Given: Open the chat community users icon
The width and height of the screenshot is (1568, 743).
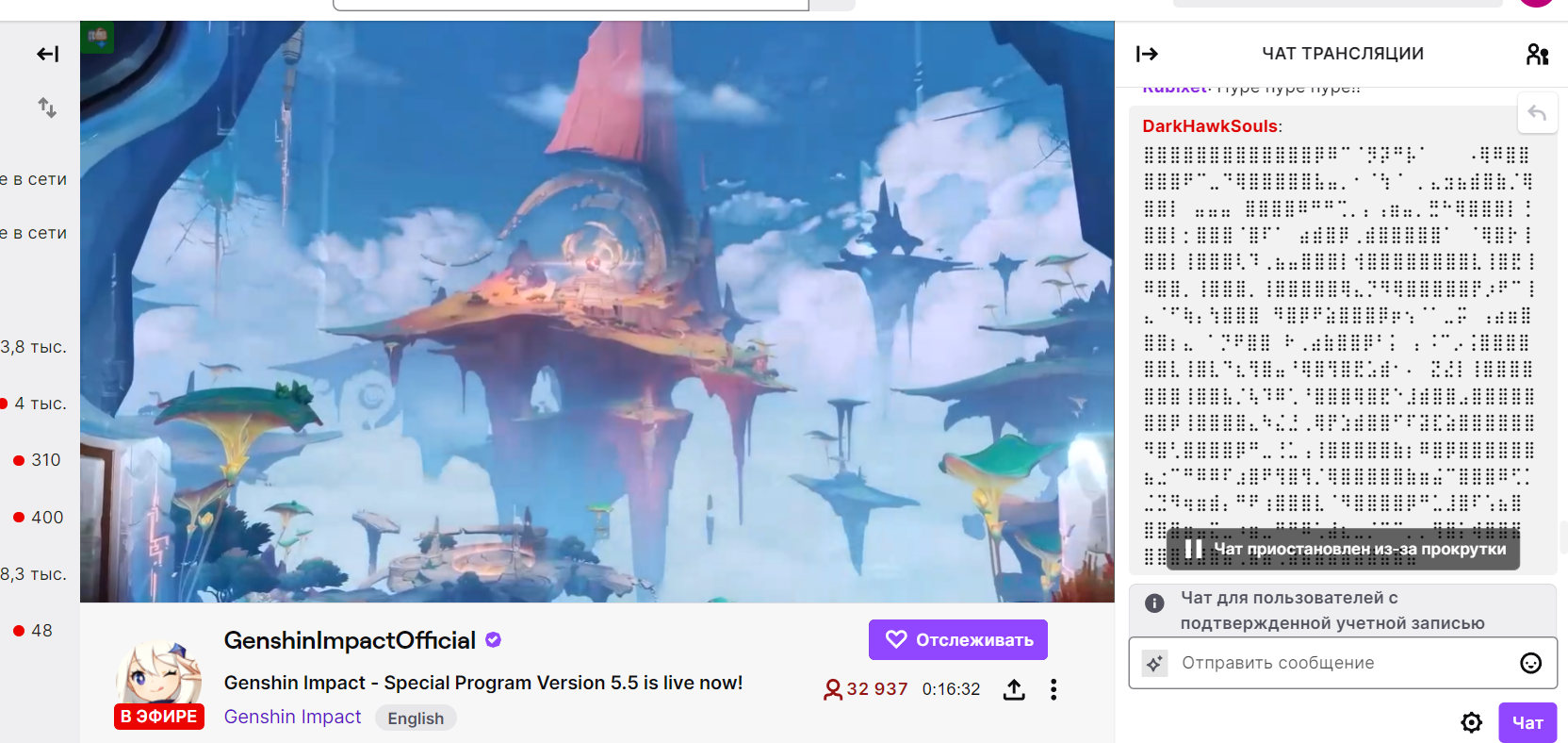Looking at the screenshot, I should tap(1537, 54).
